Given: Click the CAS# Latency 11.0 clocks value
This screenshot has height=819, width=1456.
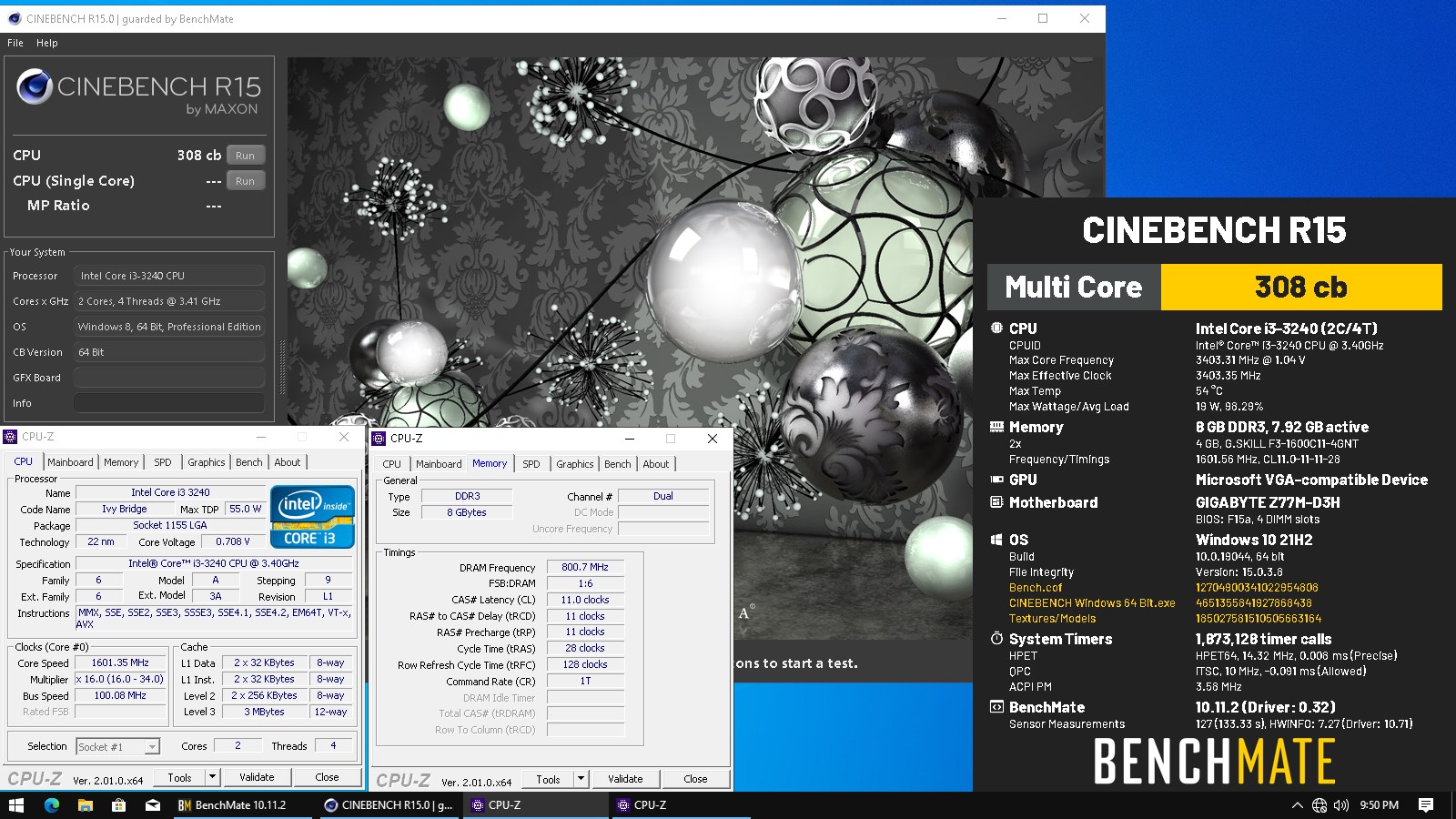Looking at the screenshot, I should click(585, 600).
